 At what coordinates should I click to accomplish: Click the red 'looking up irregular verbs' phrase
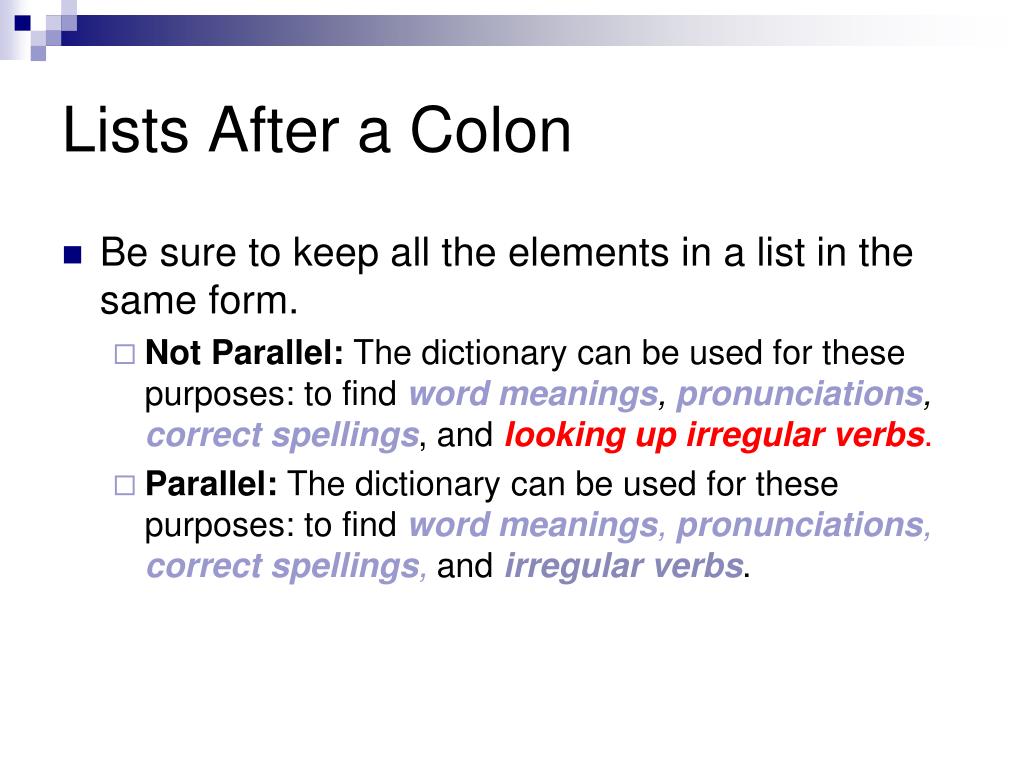pos(715,435)
